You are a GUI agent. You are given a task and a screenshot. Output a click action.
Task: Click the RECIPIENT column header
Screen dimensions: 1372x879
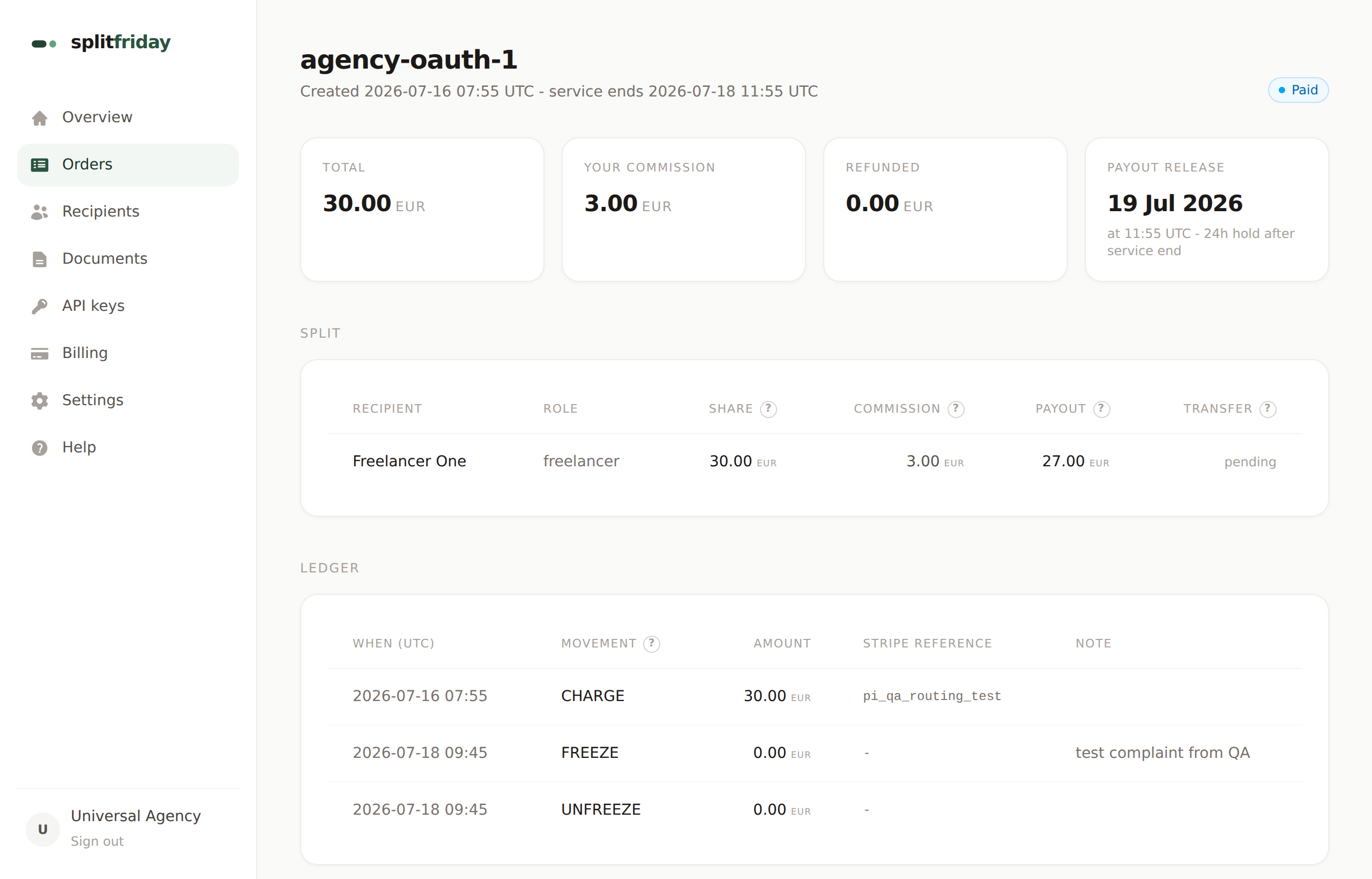(x=387, y=408)
